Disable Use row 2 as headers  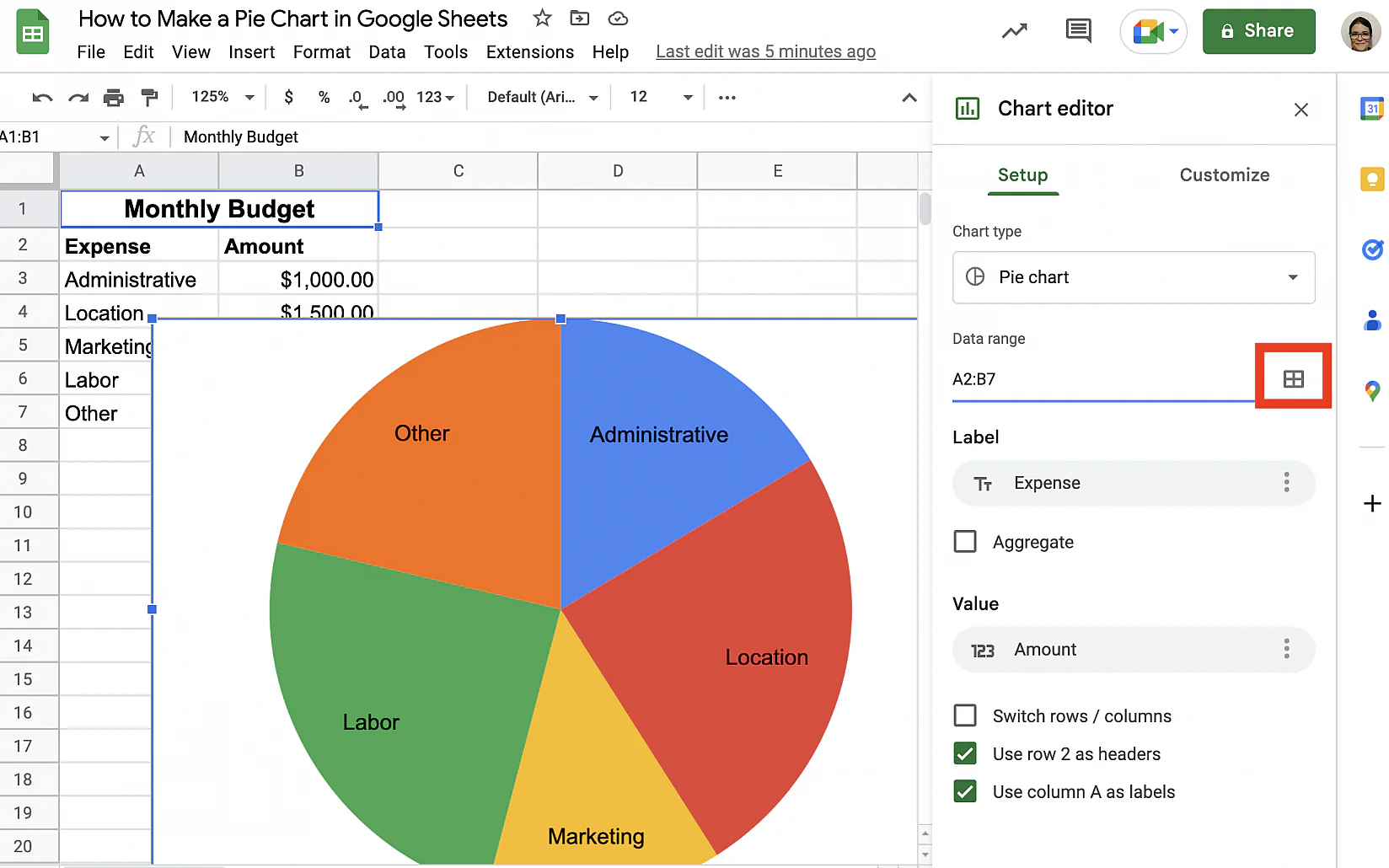[x=965, y=753]
